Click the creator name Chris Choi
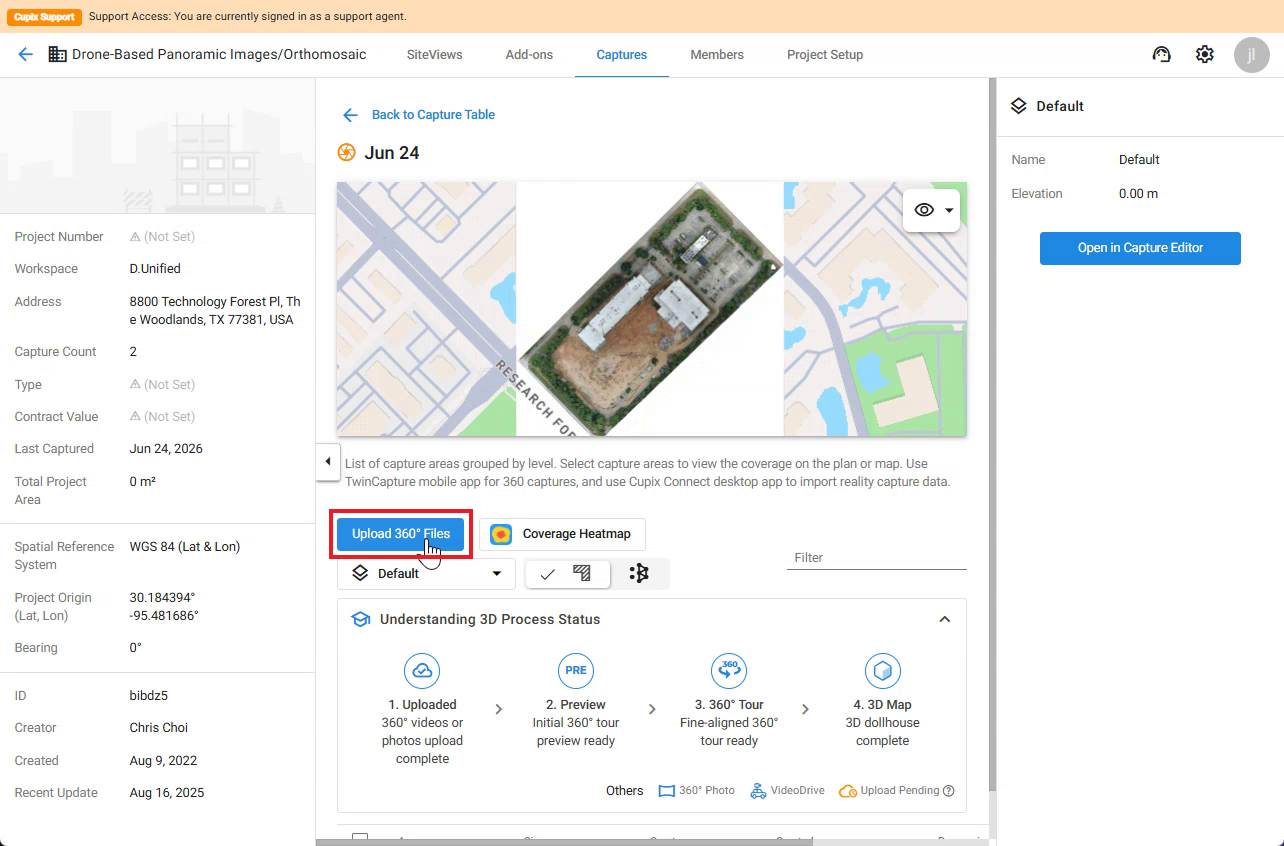Screen dimensions: 1284x846 159,728
